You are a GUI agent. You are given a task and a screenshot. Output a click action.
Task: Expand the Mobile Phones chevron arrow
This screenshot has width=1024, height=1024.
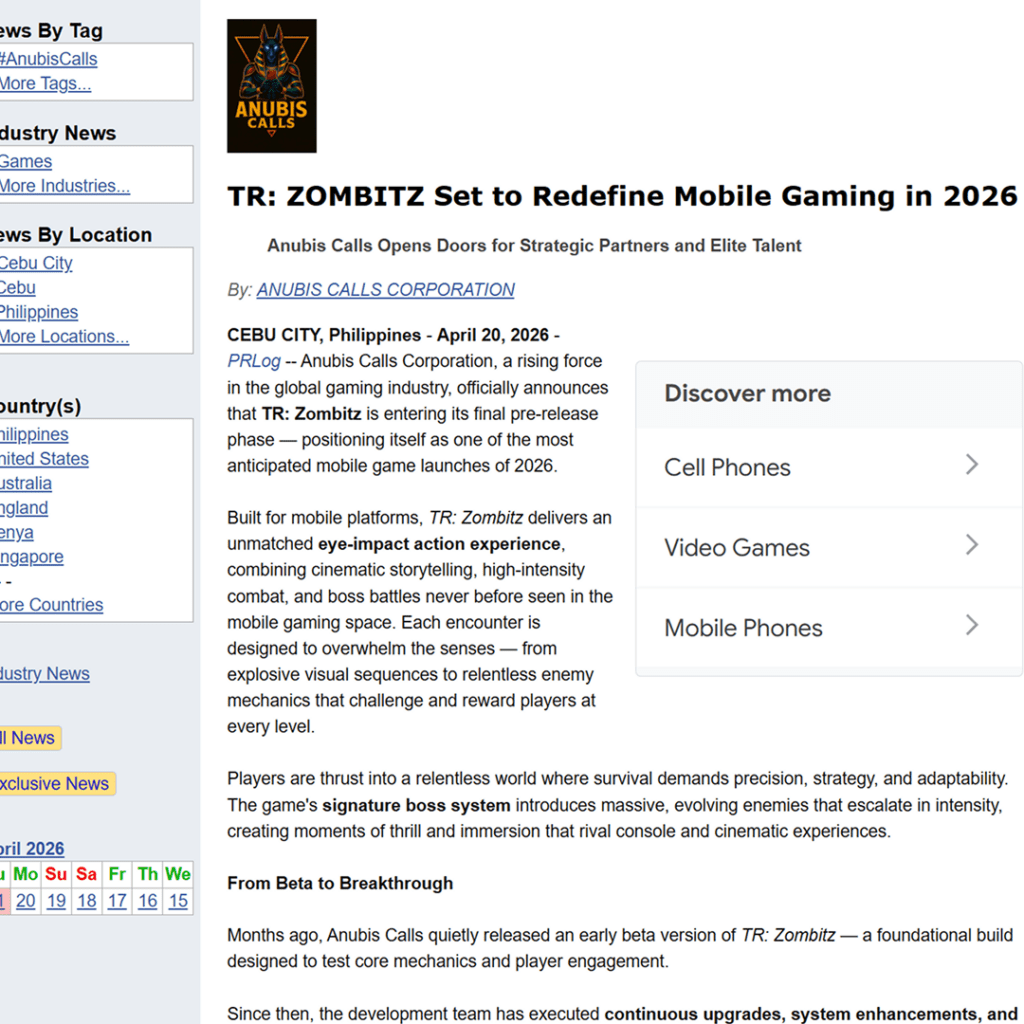pyautogui.click(x=971, y=626)
